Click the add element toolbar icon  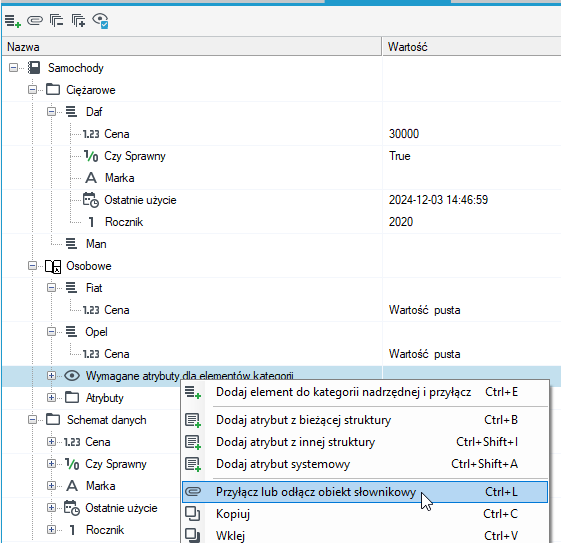(x=13, y=21)
